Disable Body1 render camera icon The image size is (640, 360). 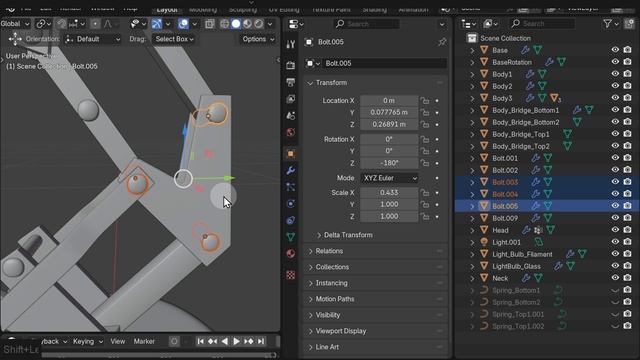(x=627, y=74)
